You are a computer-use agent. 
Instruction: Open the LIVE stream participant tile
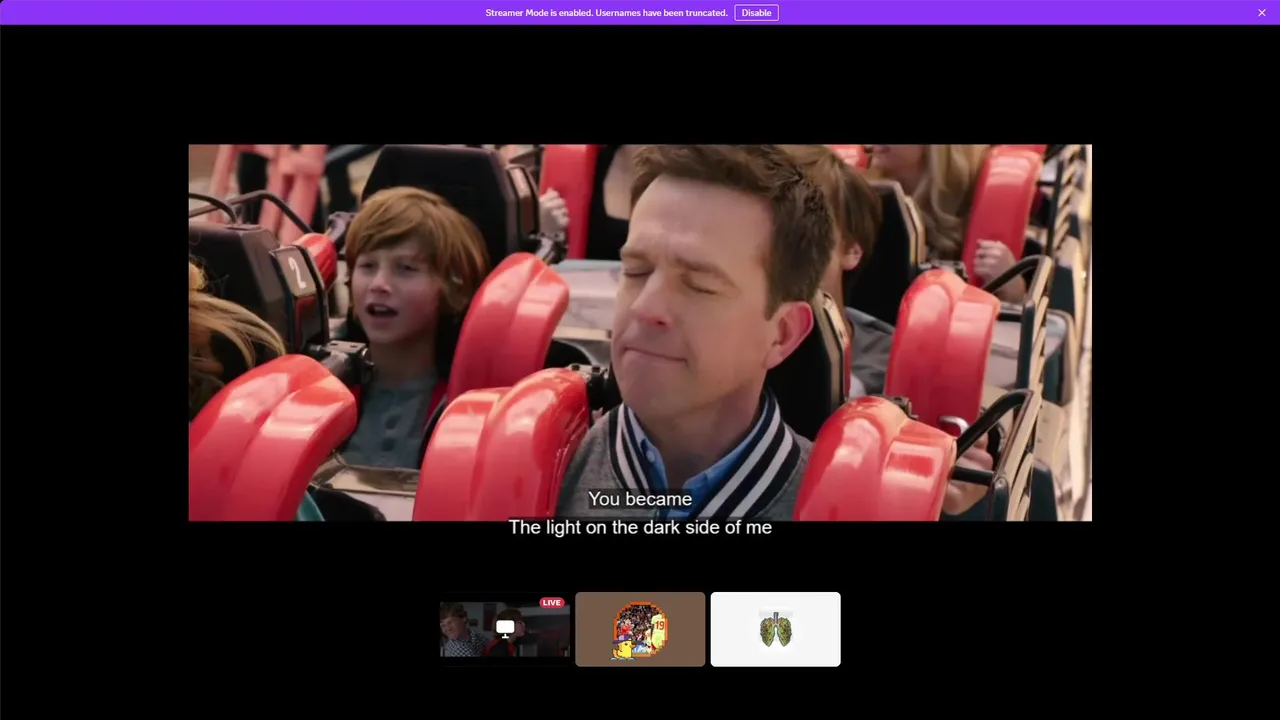[x=505, y=629]
